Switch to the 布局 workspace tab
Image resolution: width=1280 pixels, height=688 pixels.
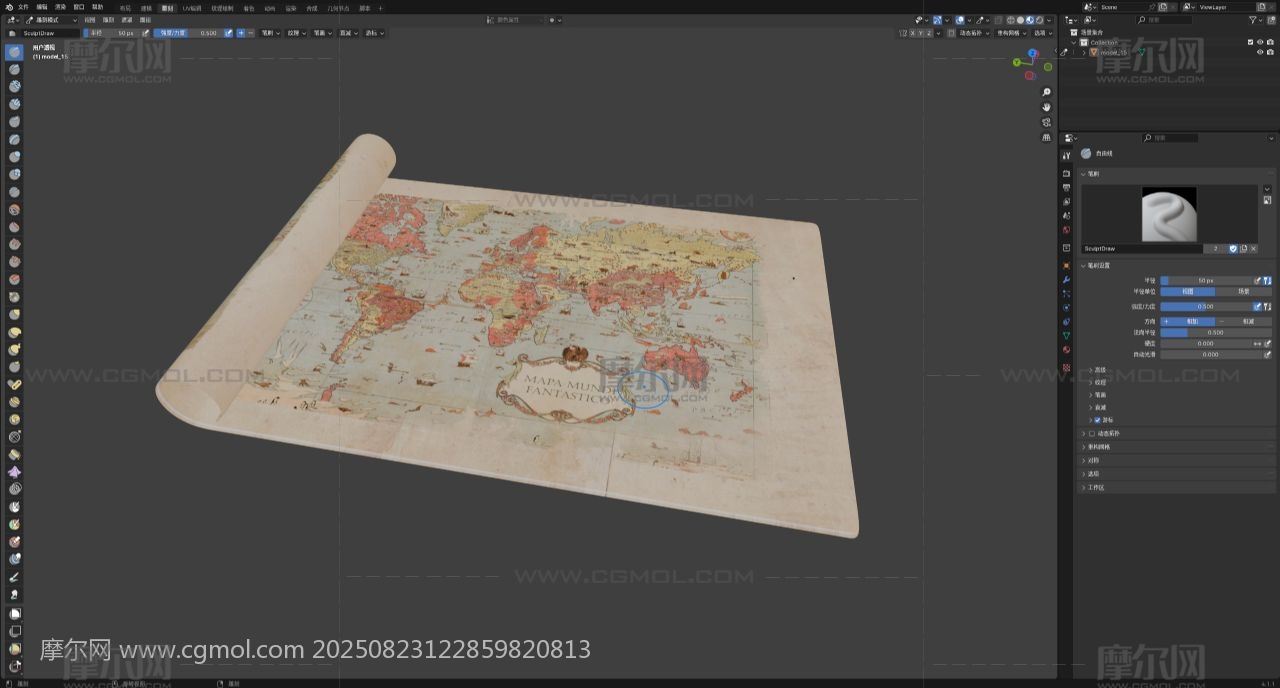(x=125, y=8)
